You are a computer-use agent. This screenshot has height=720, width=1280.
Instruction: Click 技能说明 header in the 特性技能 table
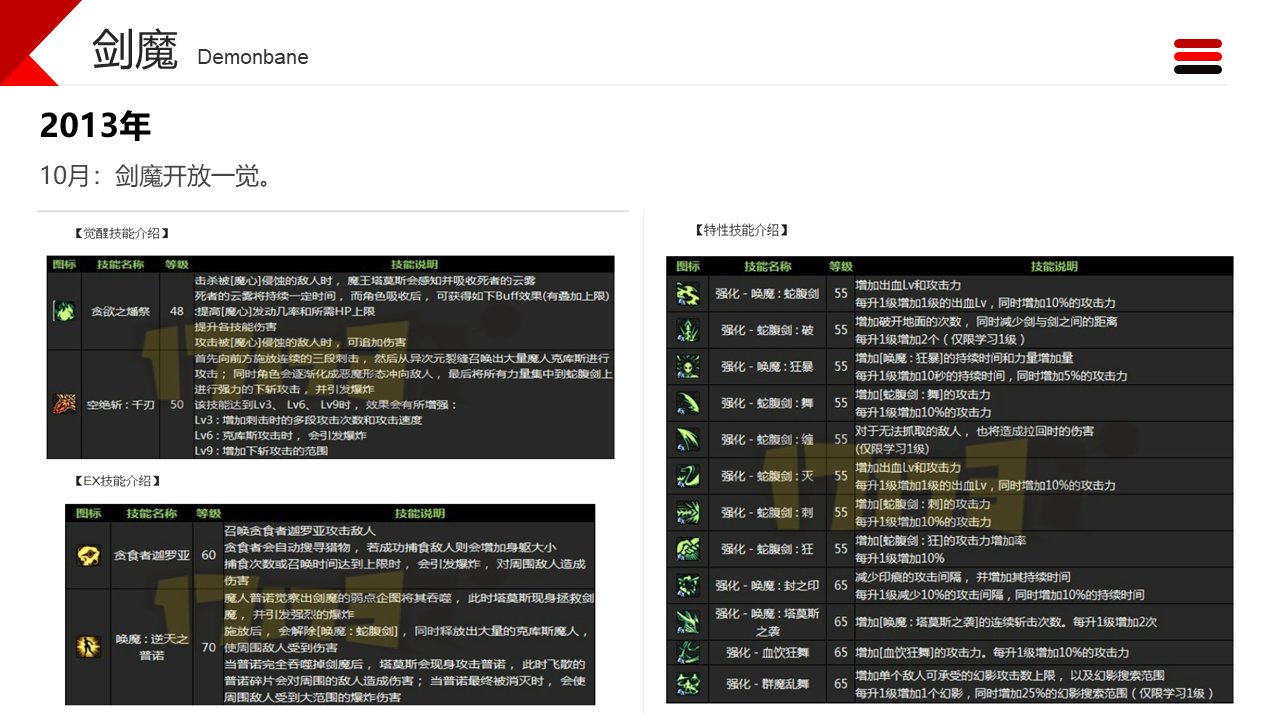coord(1054,267)
